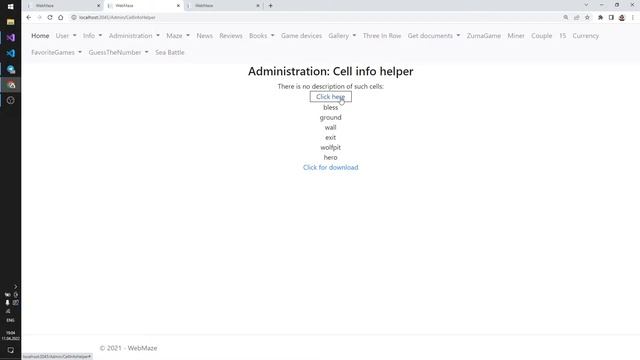Select the active middle WebMaze tab
The image size is (640, 360).
click(144, 6)
